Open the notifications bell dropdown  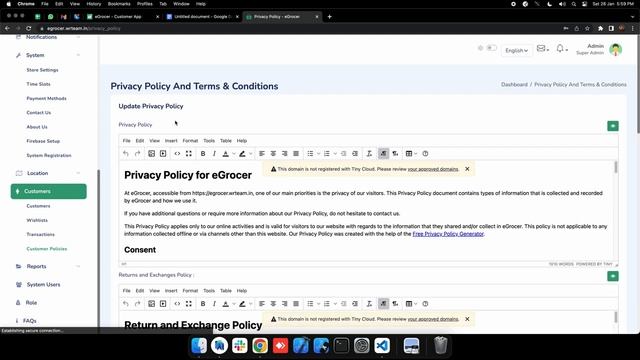[562, 49]
